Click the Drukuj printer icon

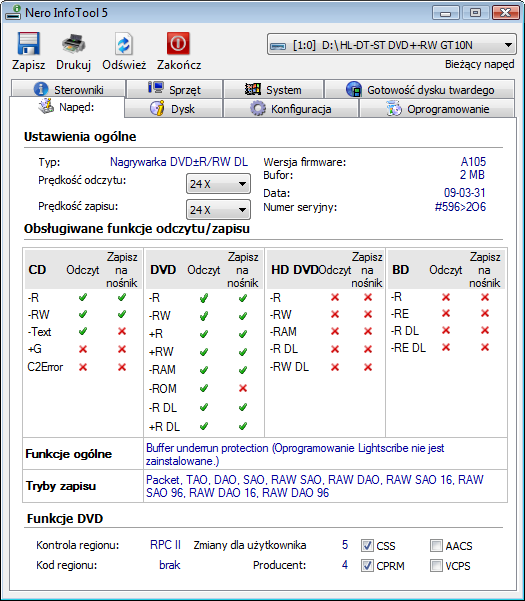(74, 43)
